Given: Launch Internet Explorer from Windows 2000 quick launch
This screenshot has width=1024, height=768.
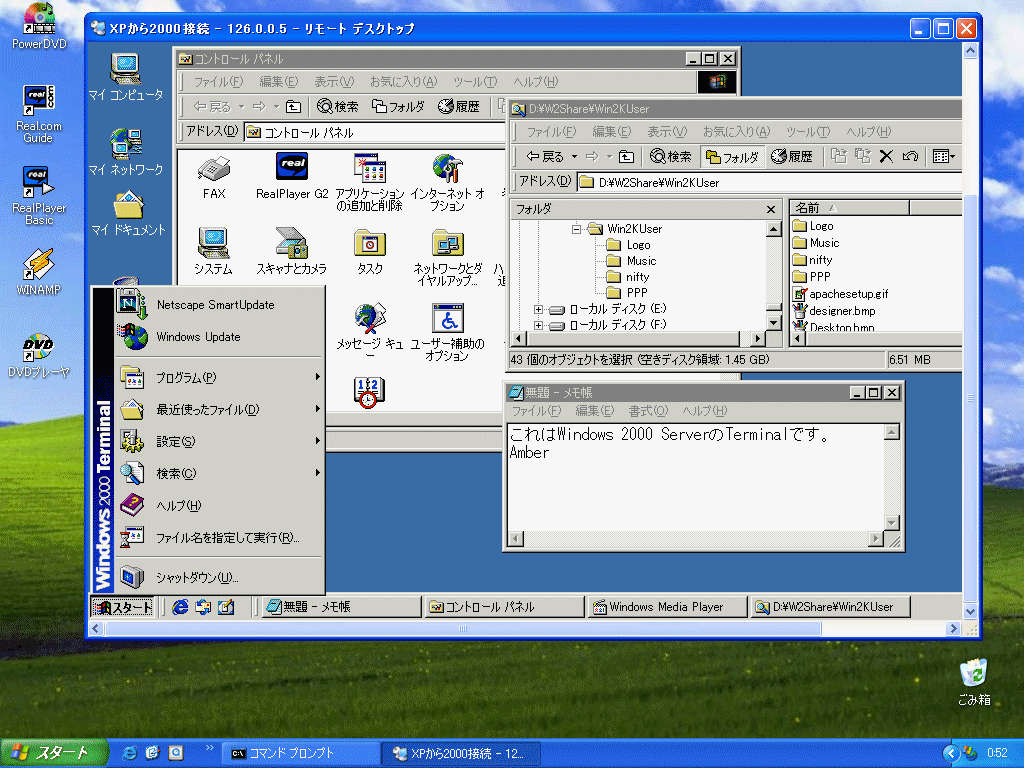Looking at the screenshot, I should (x=180, y=607).
